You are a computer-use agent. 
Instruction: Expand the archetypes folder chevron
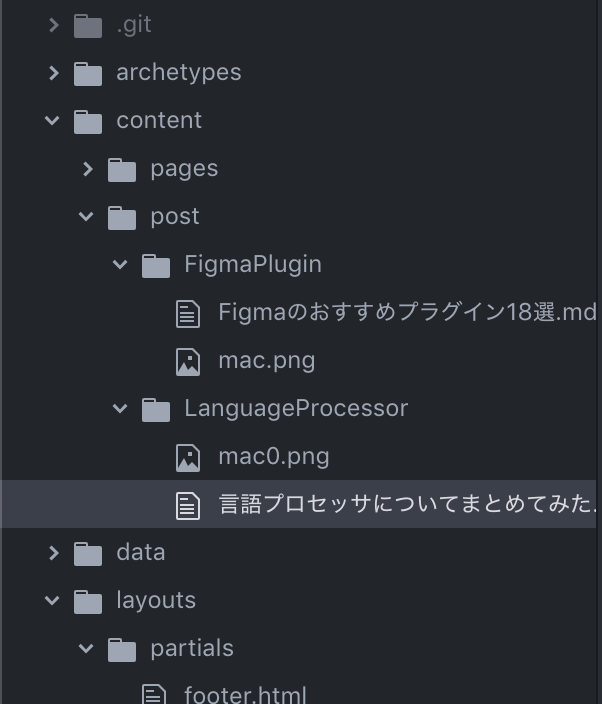click(x=54, y=73)
